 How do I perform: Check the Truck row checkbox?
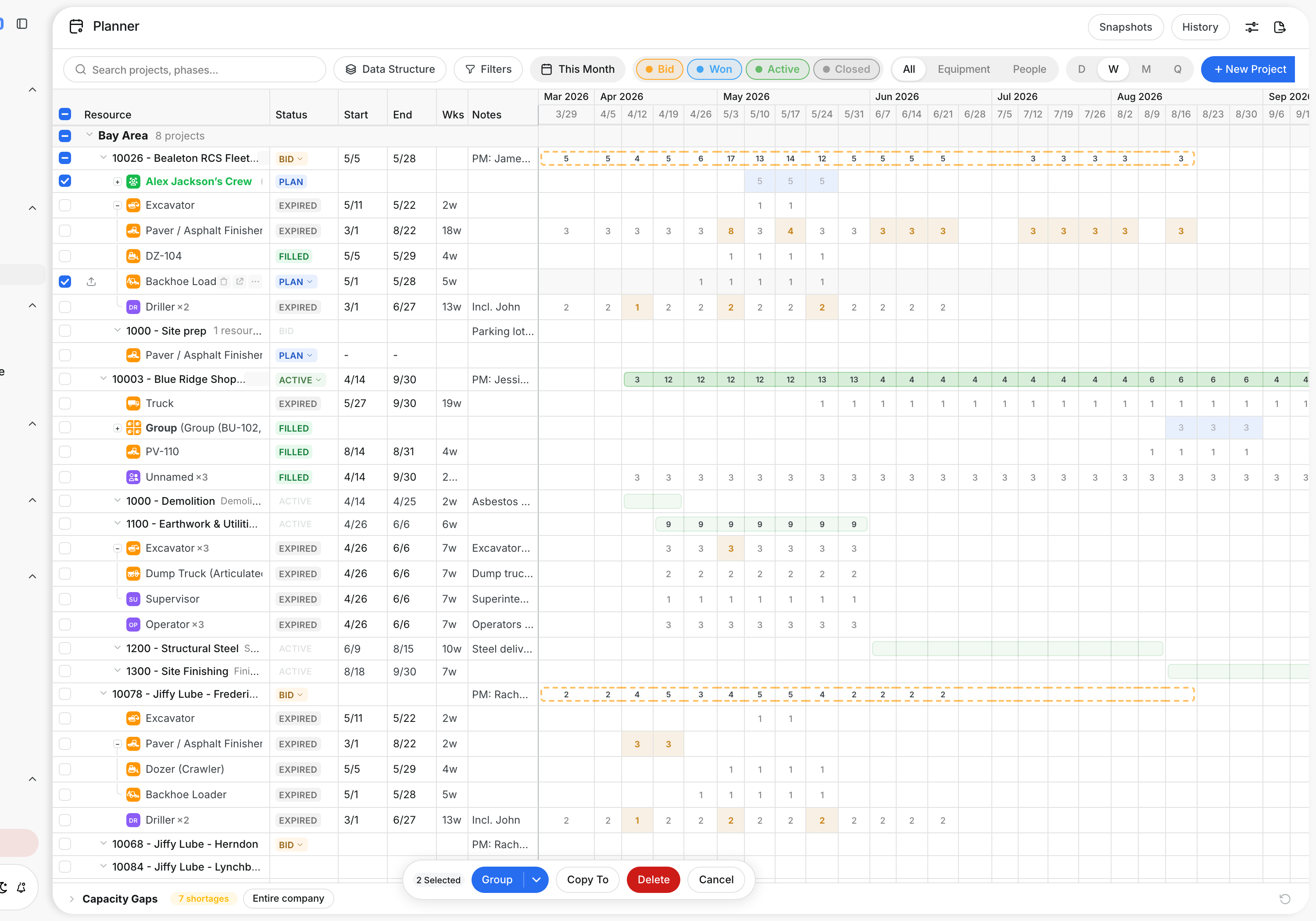click(65, 403)
